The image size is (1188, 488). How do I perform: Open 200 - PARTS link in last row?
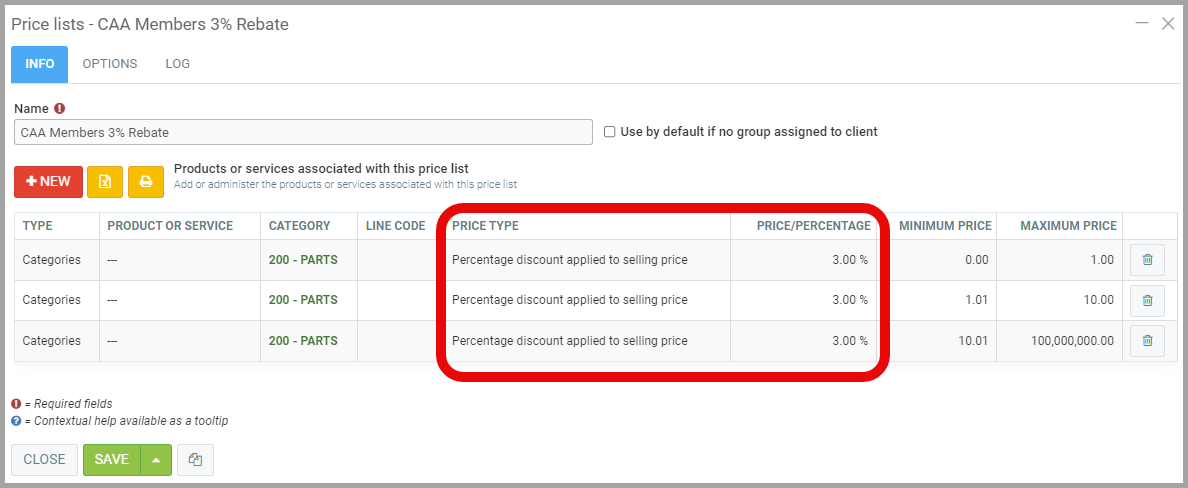tap(303, 341)
